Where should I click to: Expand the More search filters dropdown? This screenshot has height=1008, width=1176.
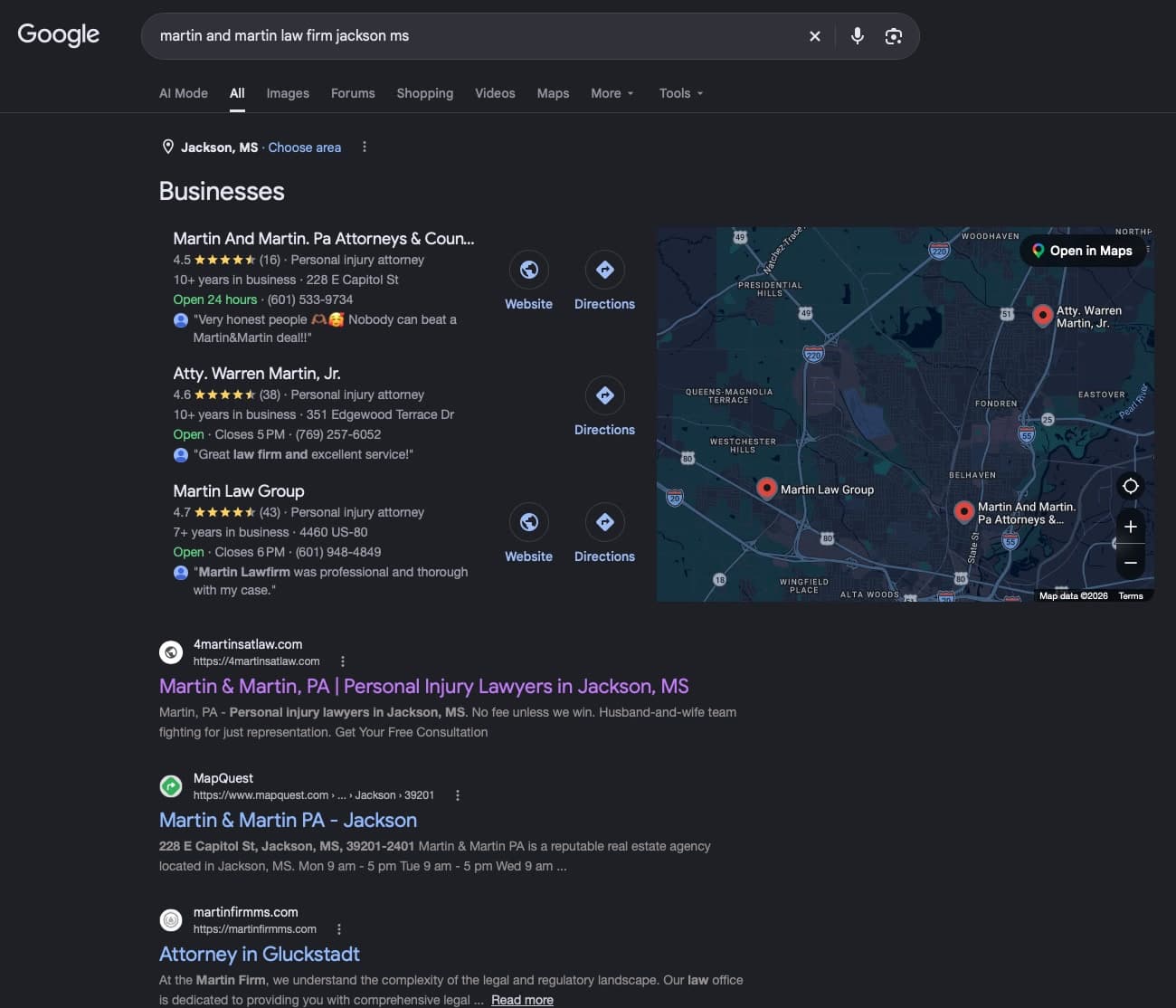point(612,93)
